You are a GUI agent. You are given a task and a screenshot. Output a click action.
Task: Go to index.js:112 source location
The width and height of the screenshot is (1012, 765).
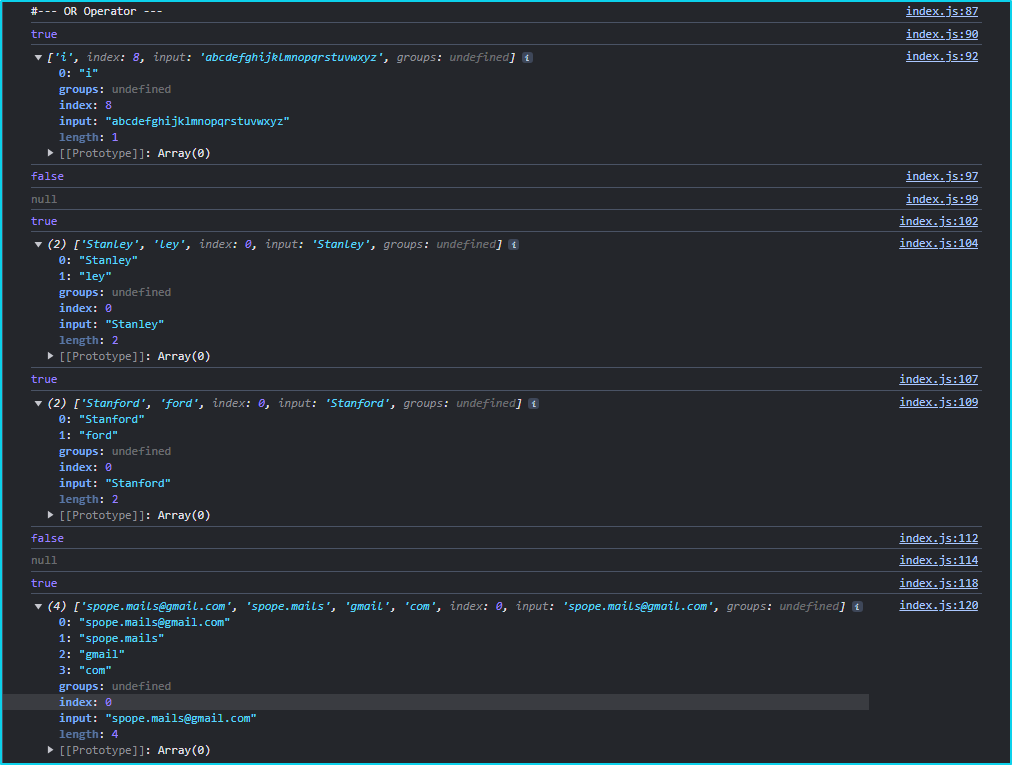click(x=938, y=538)
